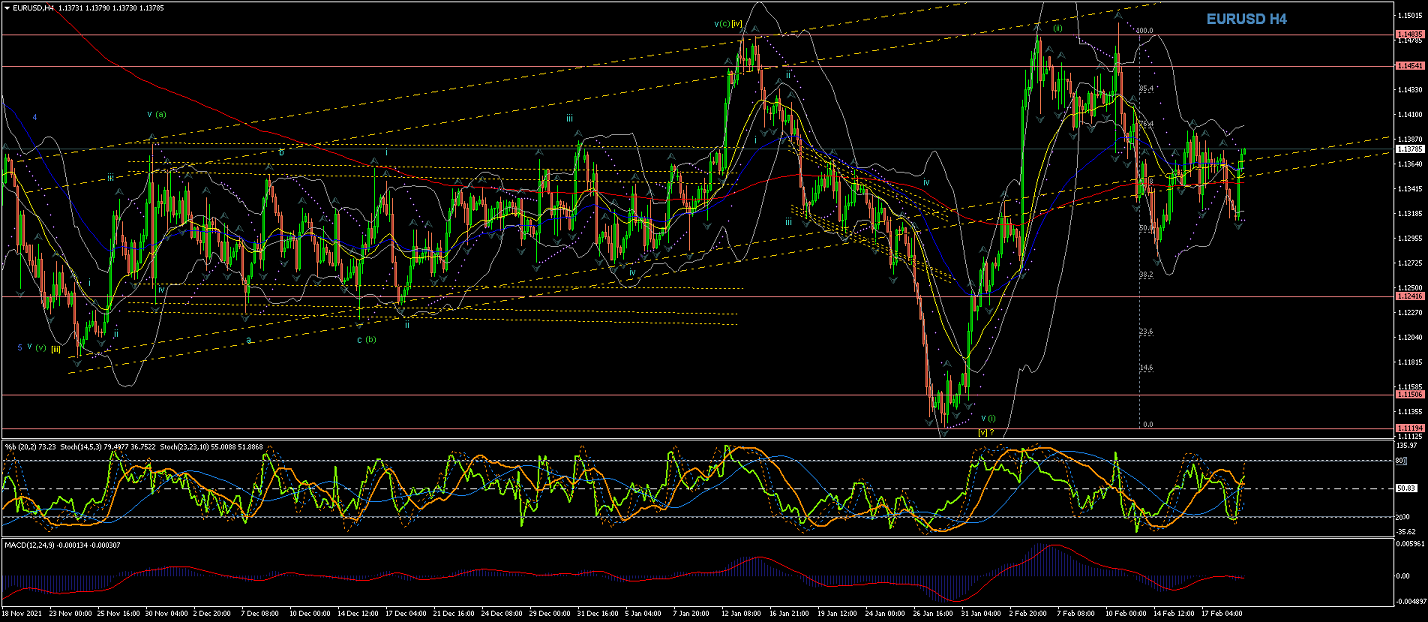Click the 50.63 oscillator scale value
Screen dimensions: 1428x622
1405,488
